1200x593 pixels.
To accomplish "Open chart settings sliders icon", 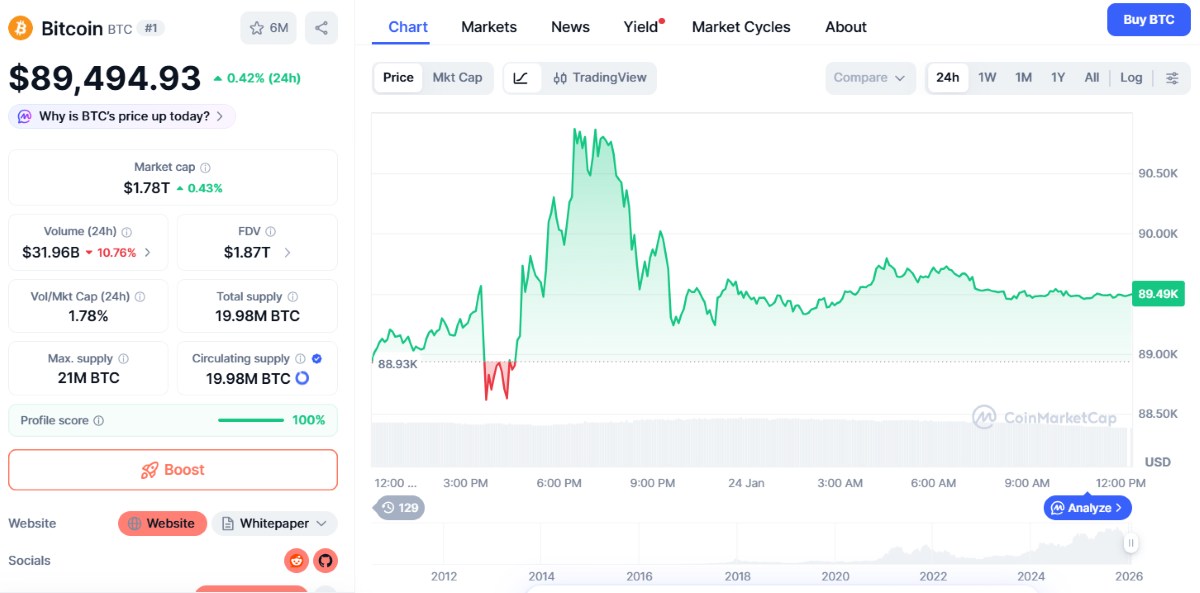I will [1172, 78].
